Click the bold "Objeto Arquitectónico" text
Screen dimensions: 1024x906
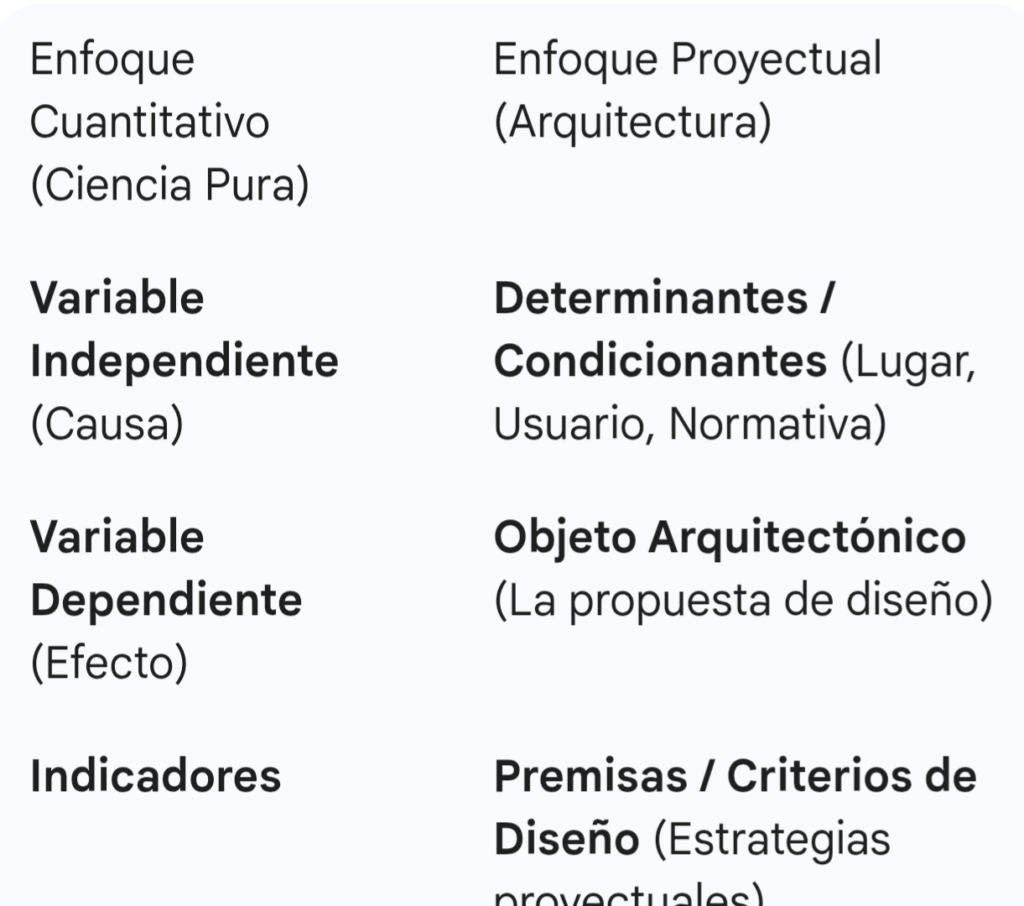729,538
